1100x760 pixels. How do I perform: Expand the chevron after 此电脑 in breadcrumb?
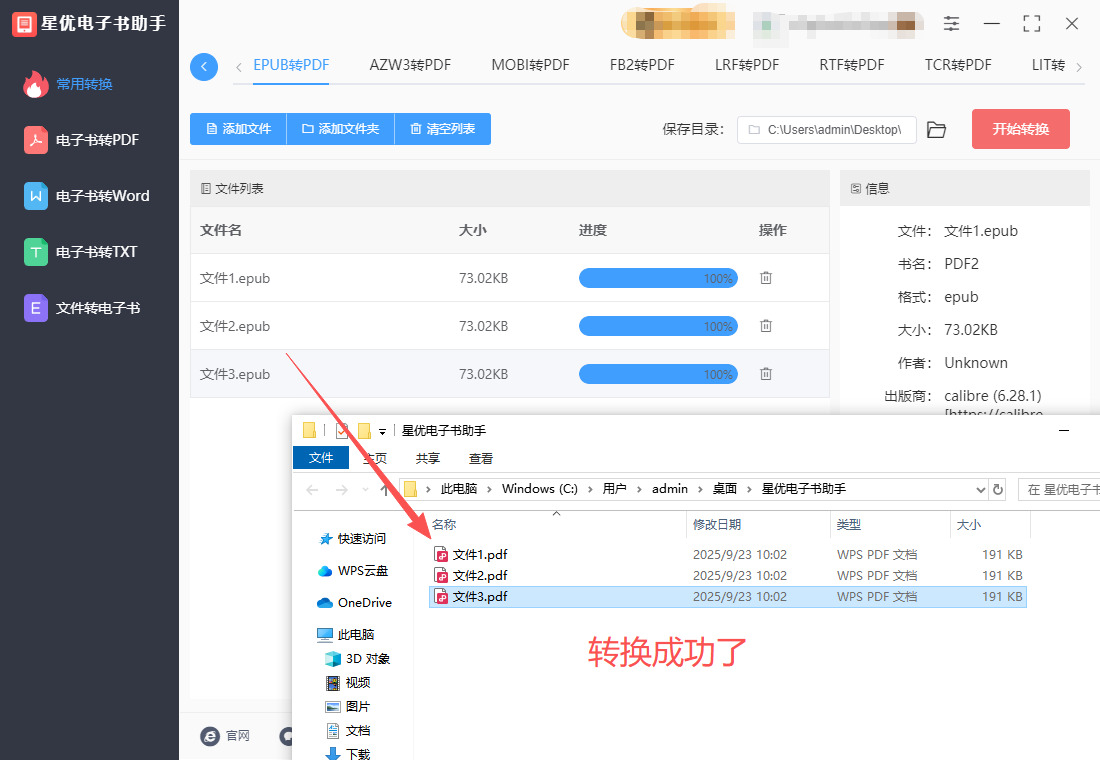(x=489, y=489)
